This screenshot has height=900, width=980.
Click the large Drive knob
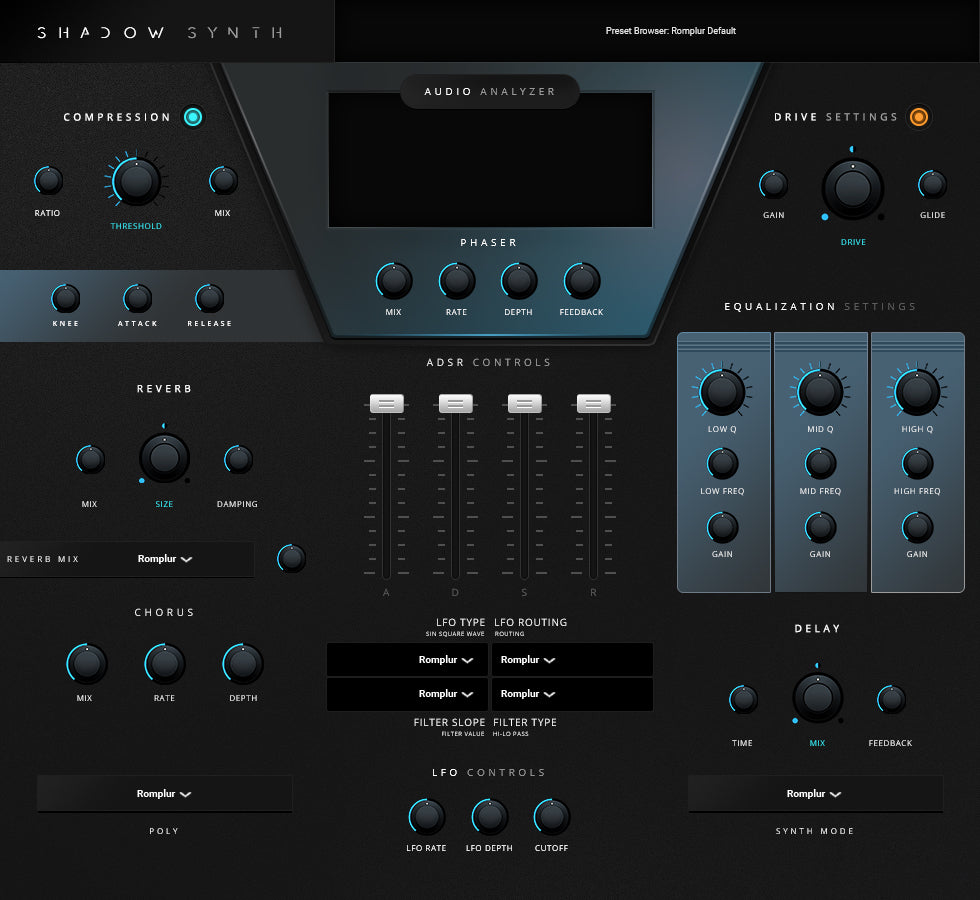pyautogui.click(x=852, y=189)
